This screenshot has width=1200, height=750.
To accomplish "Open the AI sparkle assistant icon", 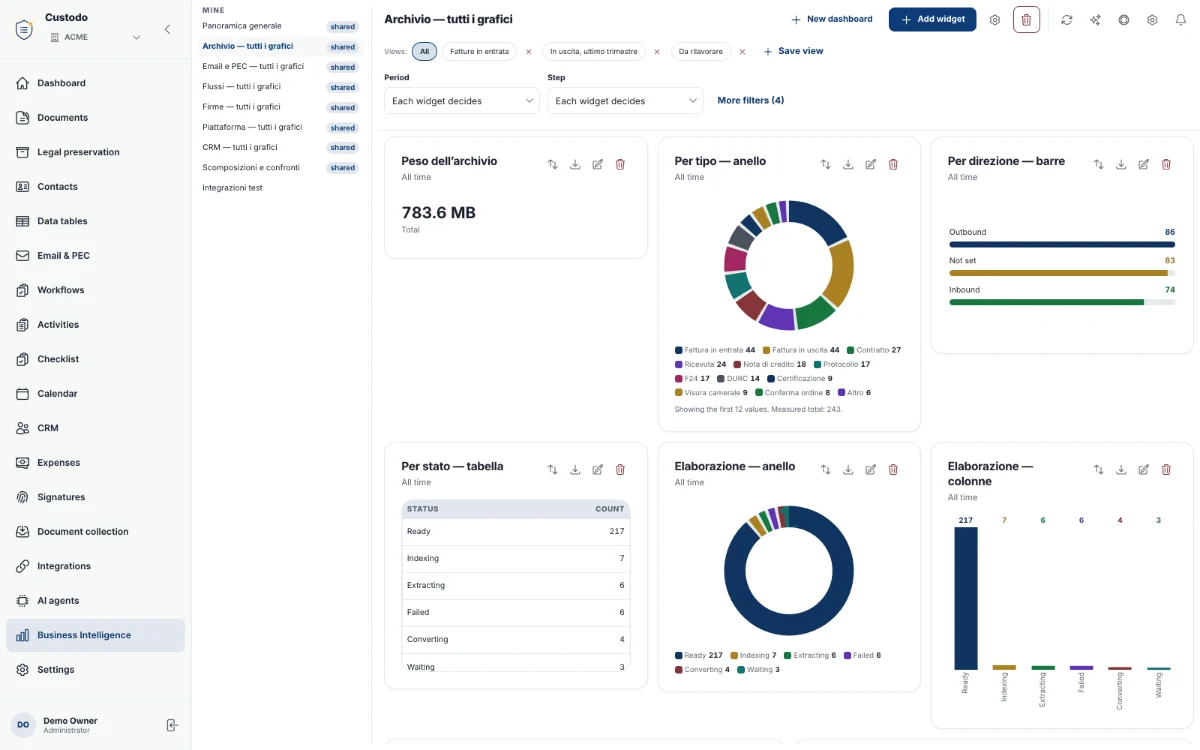I will click(x=1096, y=20).
